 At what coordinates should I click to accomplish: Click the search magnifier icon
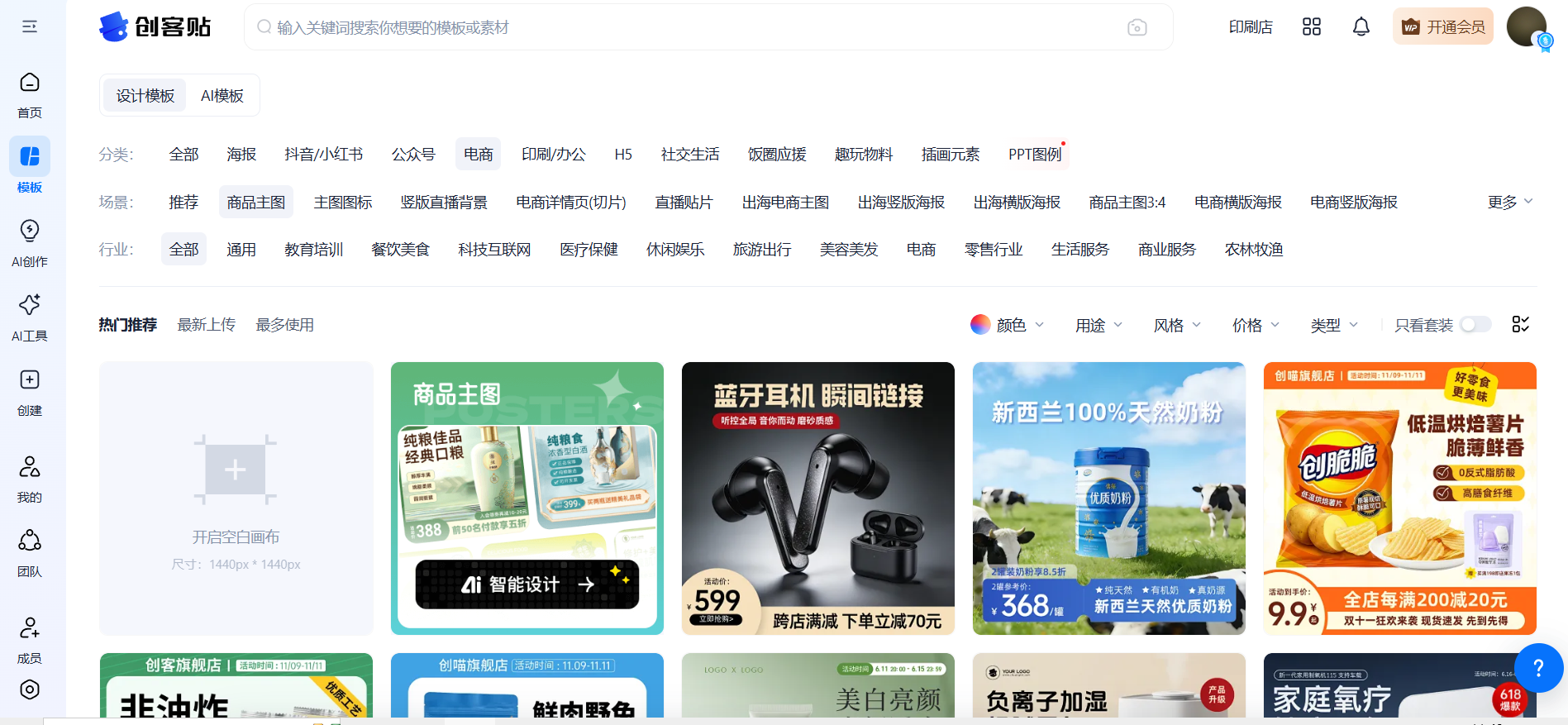[265, 27]
